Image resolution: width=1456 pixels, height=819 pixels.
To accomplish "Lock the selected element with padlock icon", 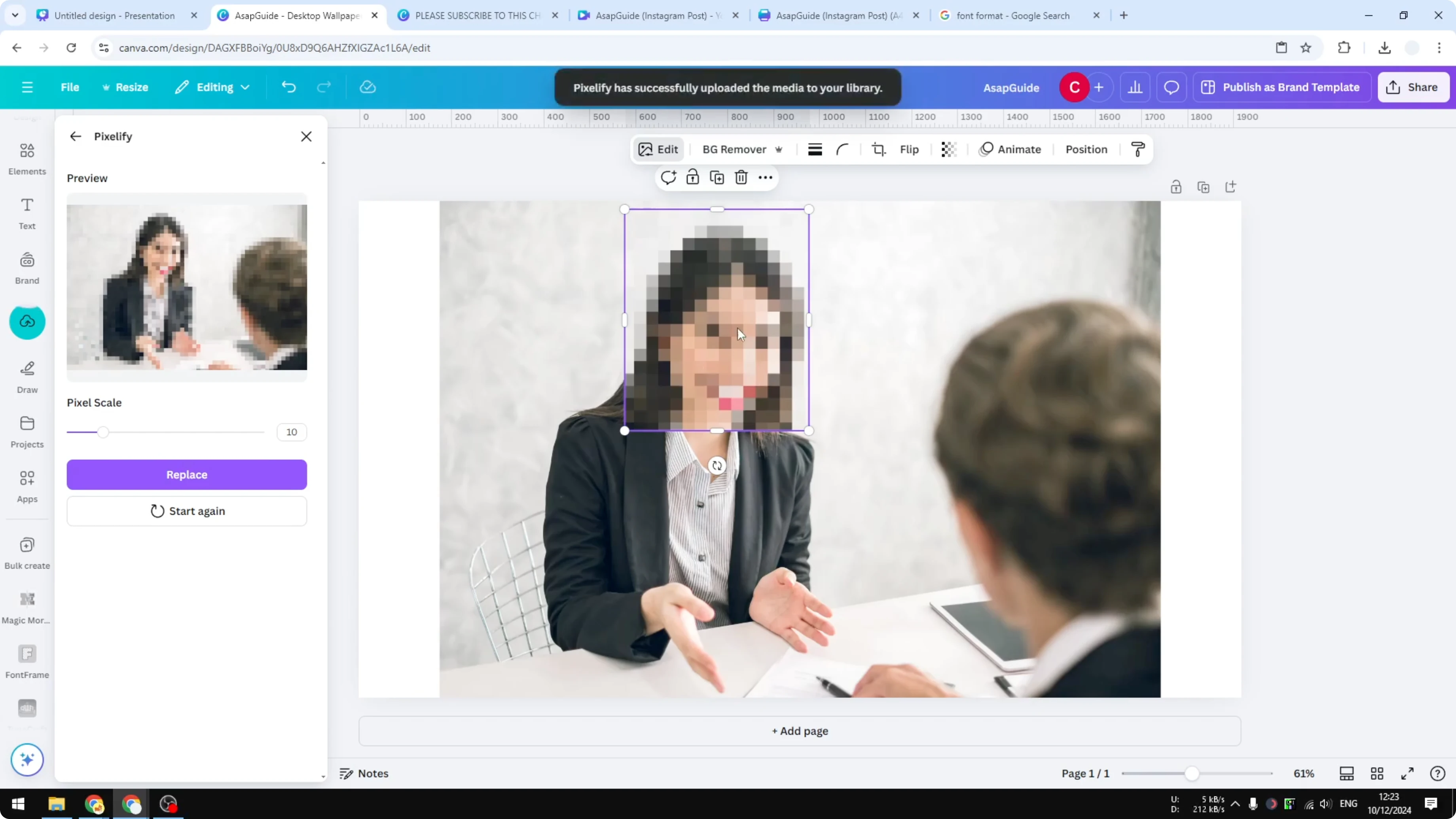I will click(x=692, y=177).
